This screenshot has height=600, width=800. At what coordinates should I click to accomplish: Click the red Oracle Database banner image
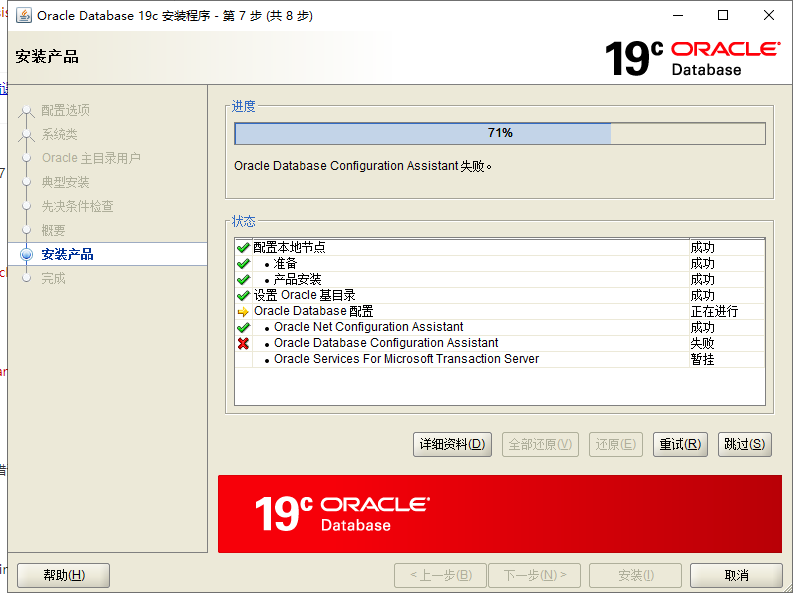point(500,514)
